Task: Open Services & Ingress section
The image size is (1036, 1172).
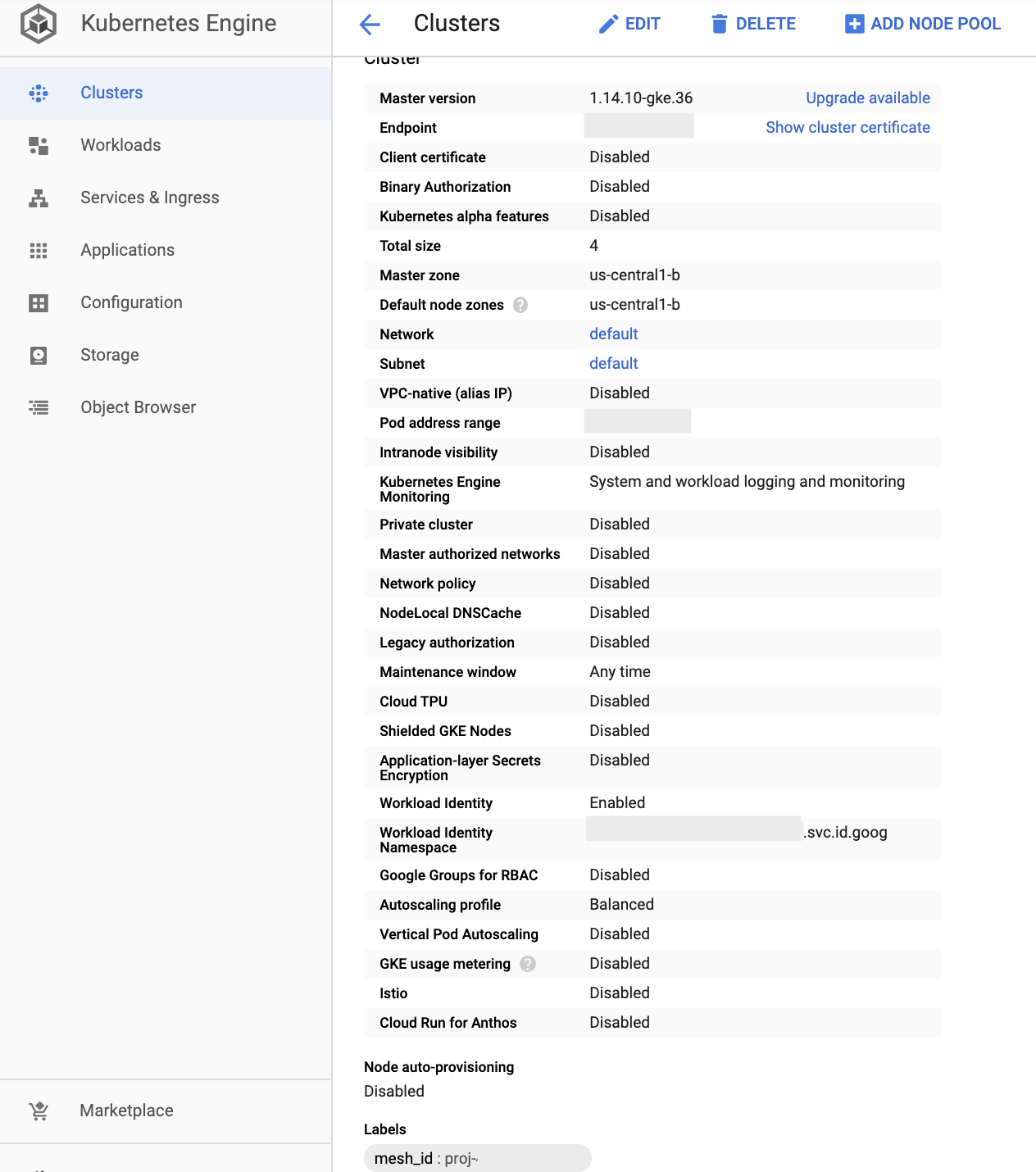Action: [166, 198]
